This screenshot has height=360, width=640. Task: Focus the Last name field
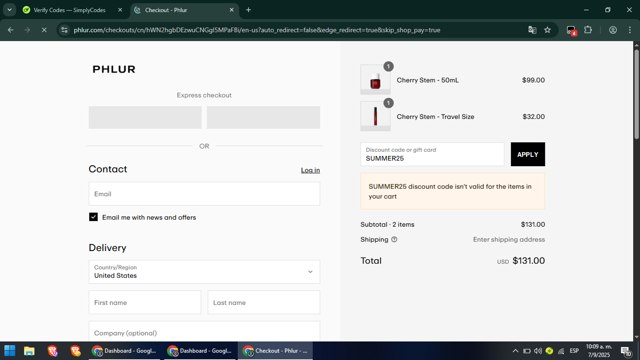coord(264,302)
